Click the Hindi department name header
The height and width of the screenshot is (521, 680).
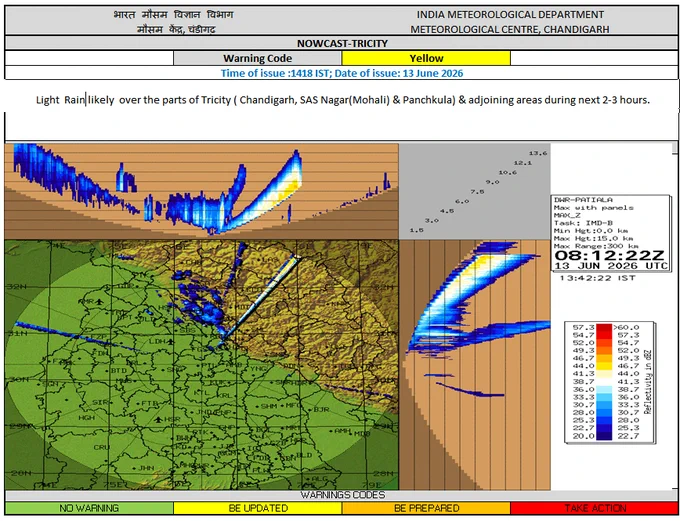(173, 15)
